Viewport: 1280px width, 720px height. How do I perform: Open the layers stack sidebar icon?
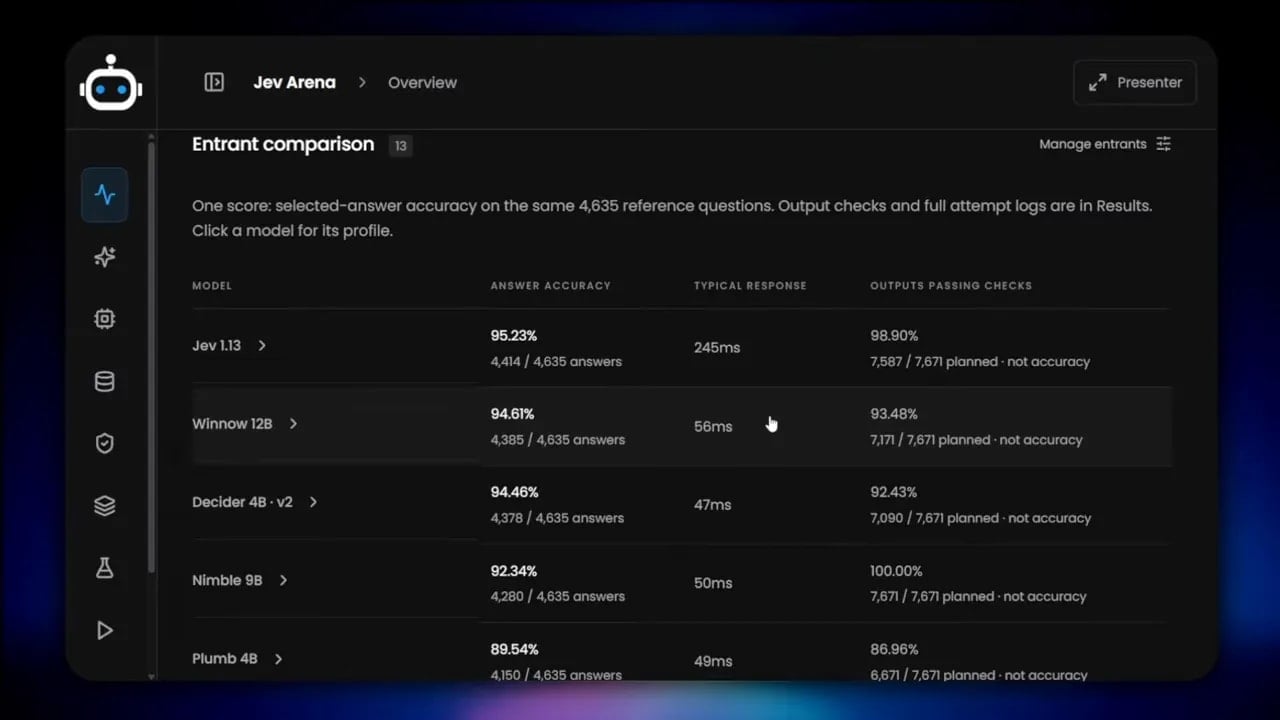tap(105, 506)
